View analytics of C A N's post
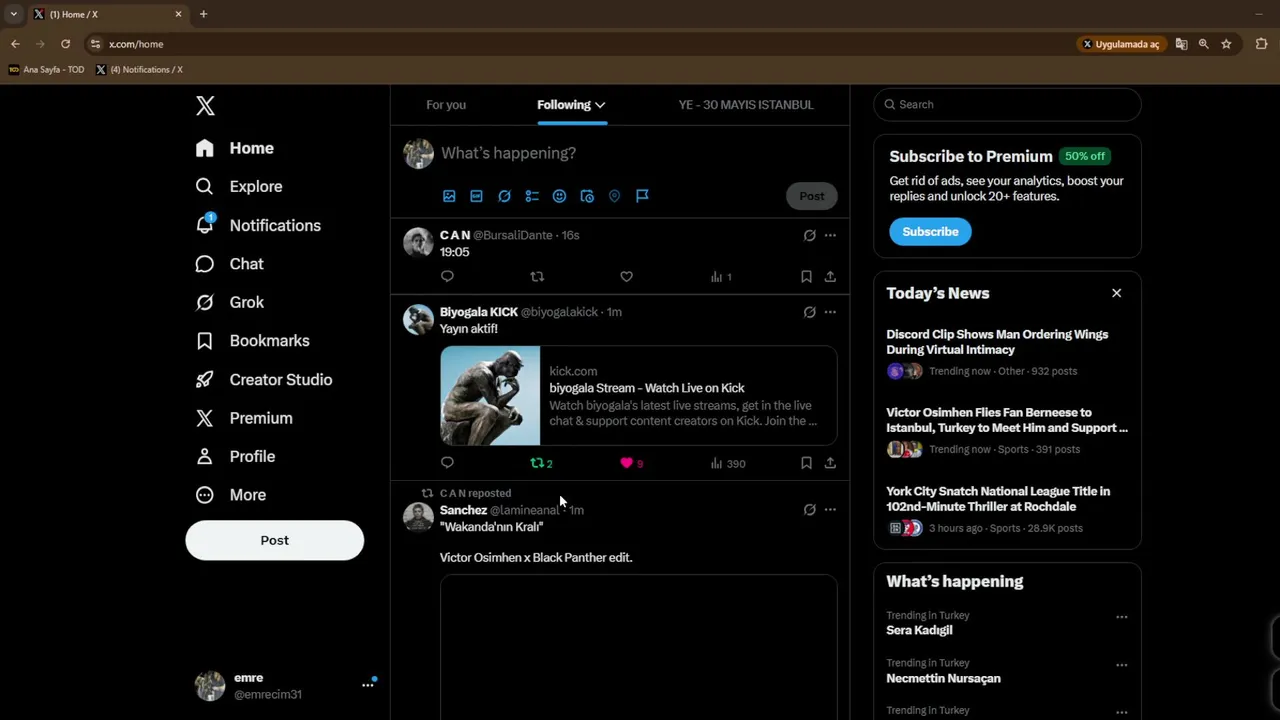 720,277
